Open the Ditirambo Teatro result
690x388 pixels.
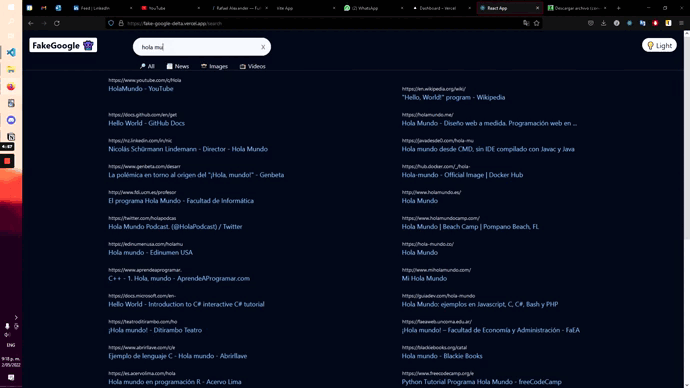click(155, 330)
